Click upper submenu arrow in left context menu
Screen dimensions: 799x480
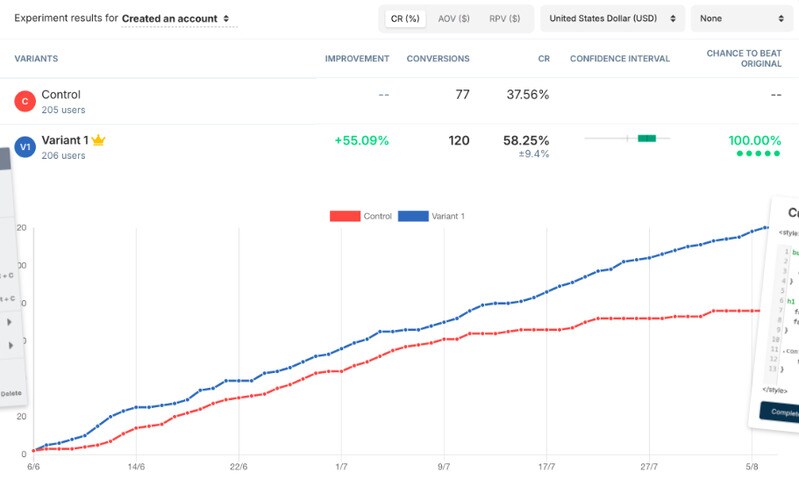[x=10, y=322]
